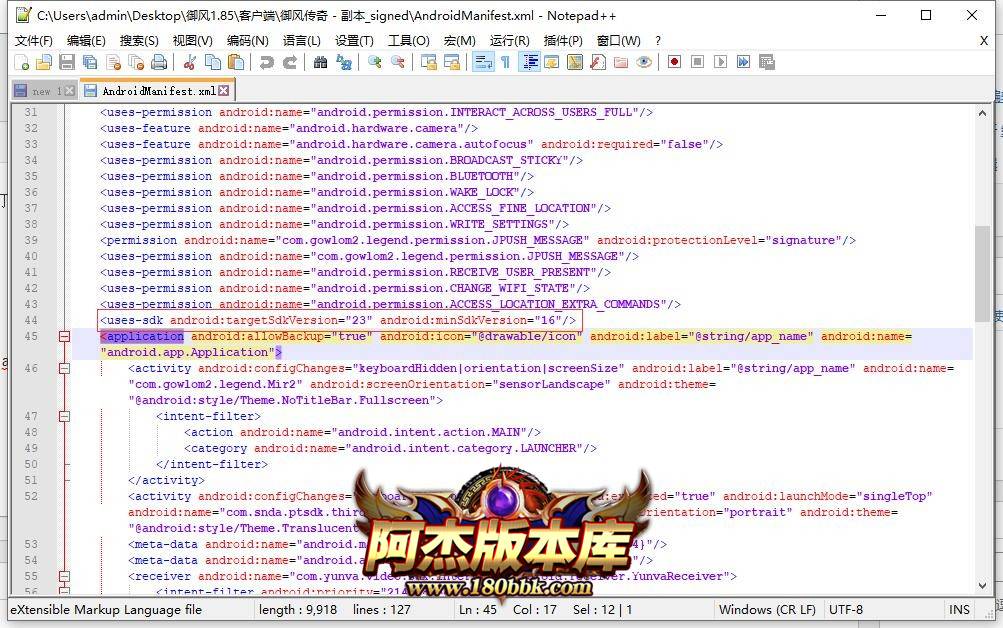Image resolution: width=1003 pixels, height=628 pixels.
Task: Open the 插件(P) menu
Action: pos(563,40)
